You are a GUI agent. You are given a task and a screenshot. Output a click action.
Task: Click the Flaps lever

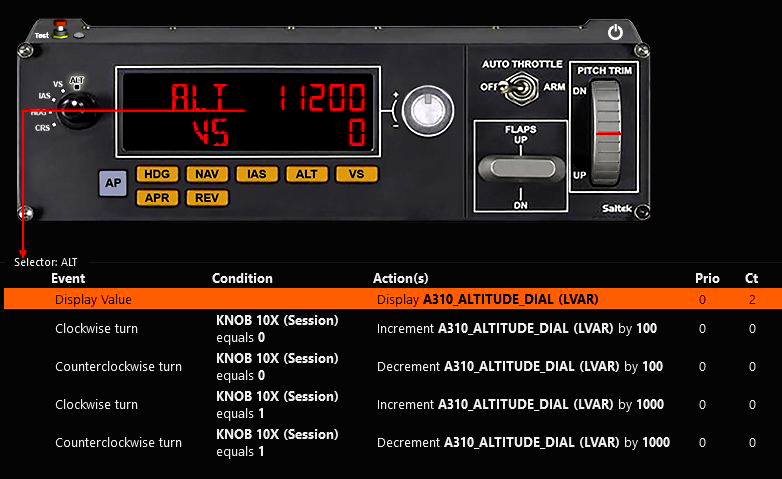[x=518, y=166]
